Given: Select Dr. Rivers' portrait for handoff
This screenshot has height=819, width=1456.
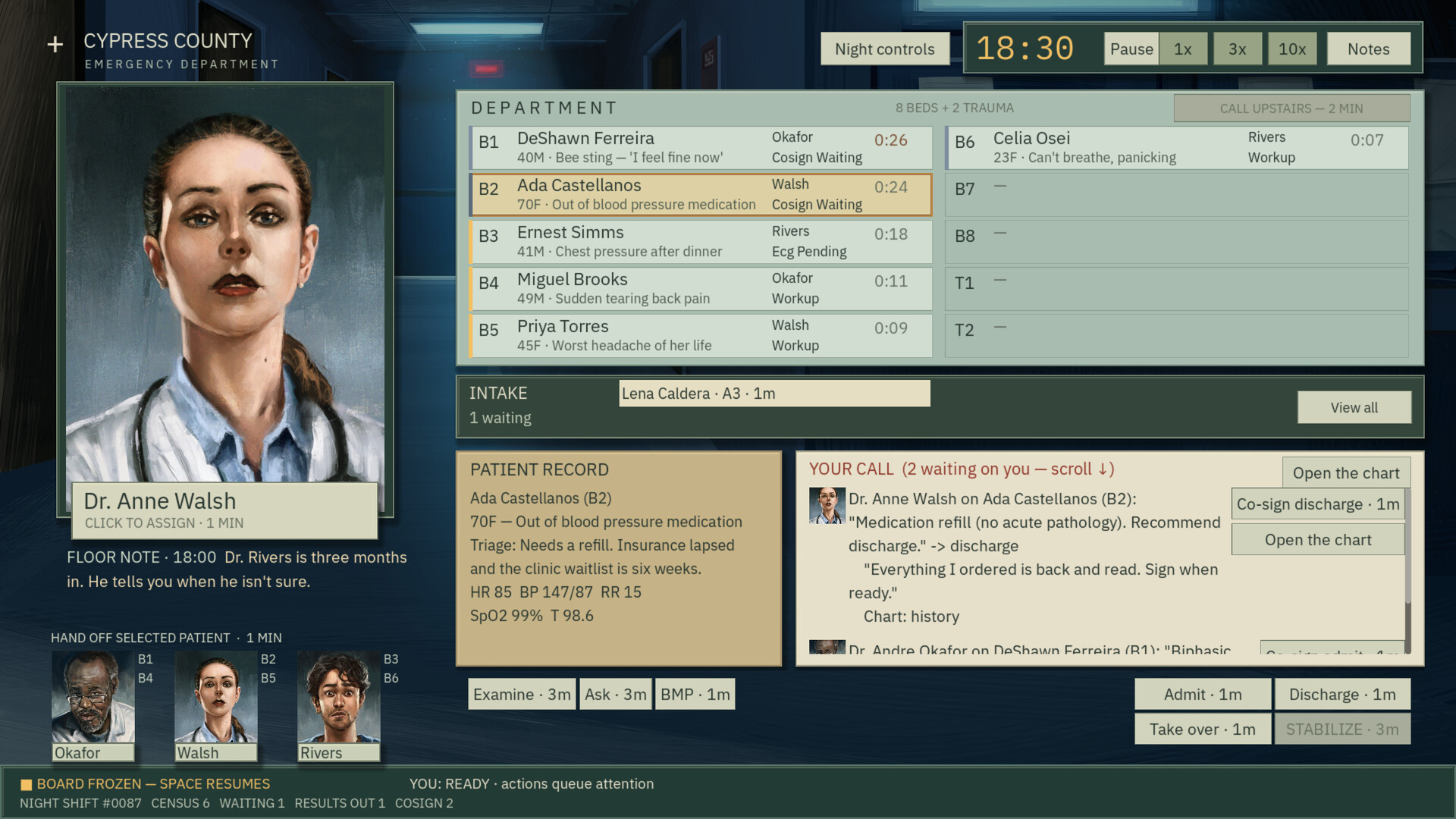Looking at the screenshot, I should click(339, 697).
